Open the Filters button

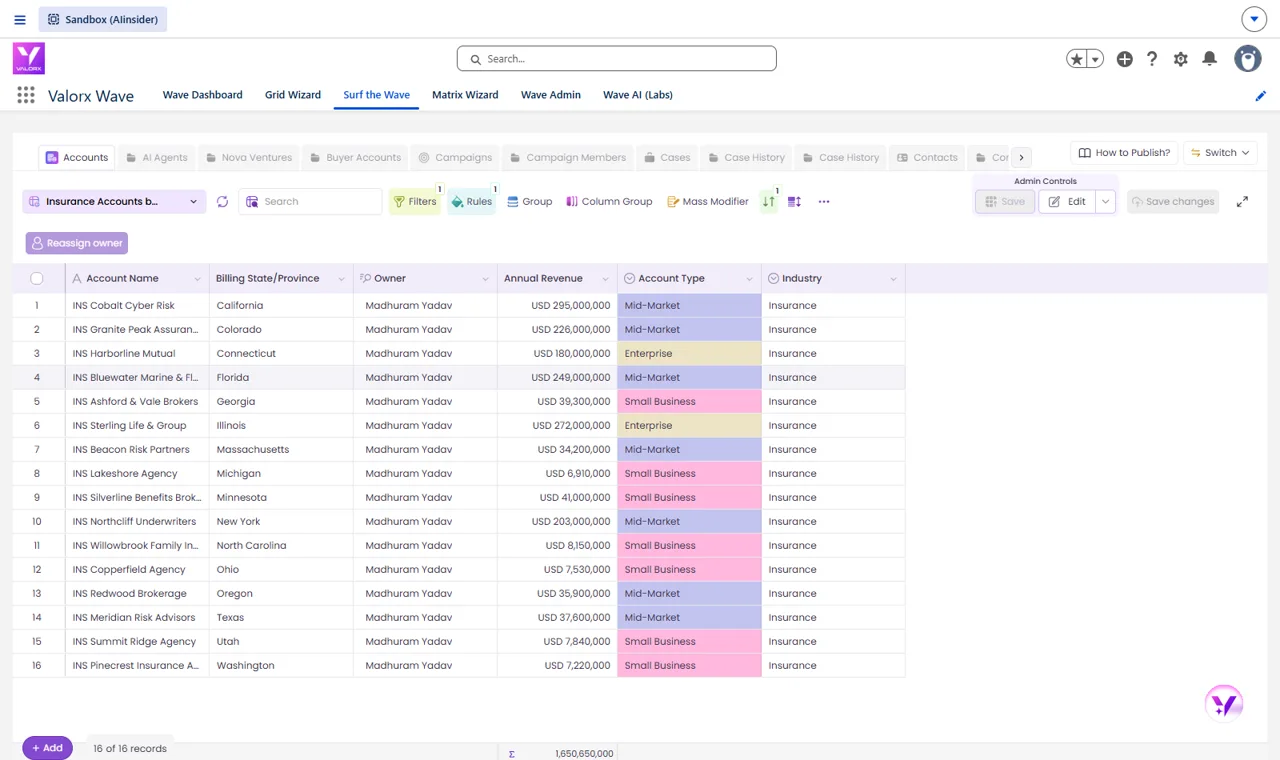tap(415, 202)
